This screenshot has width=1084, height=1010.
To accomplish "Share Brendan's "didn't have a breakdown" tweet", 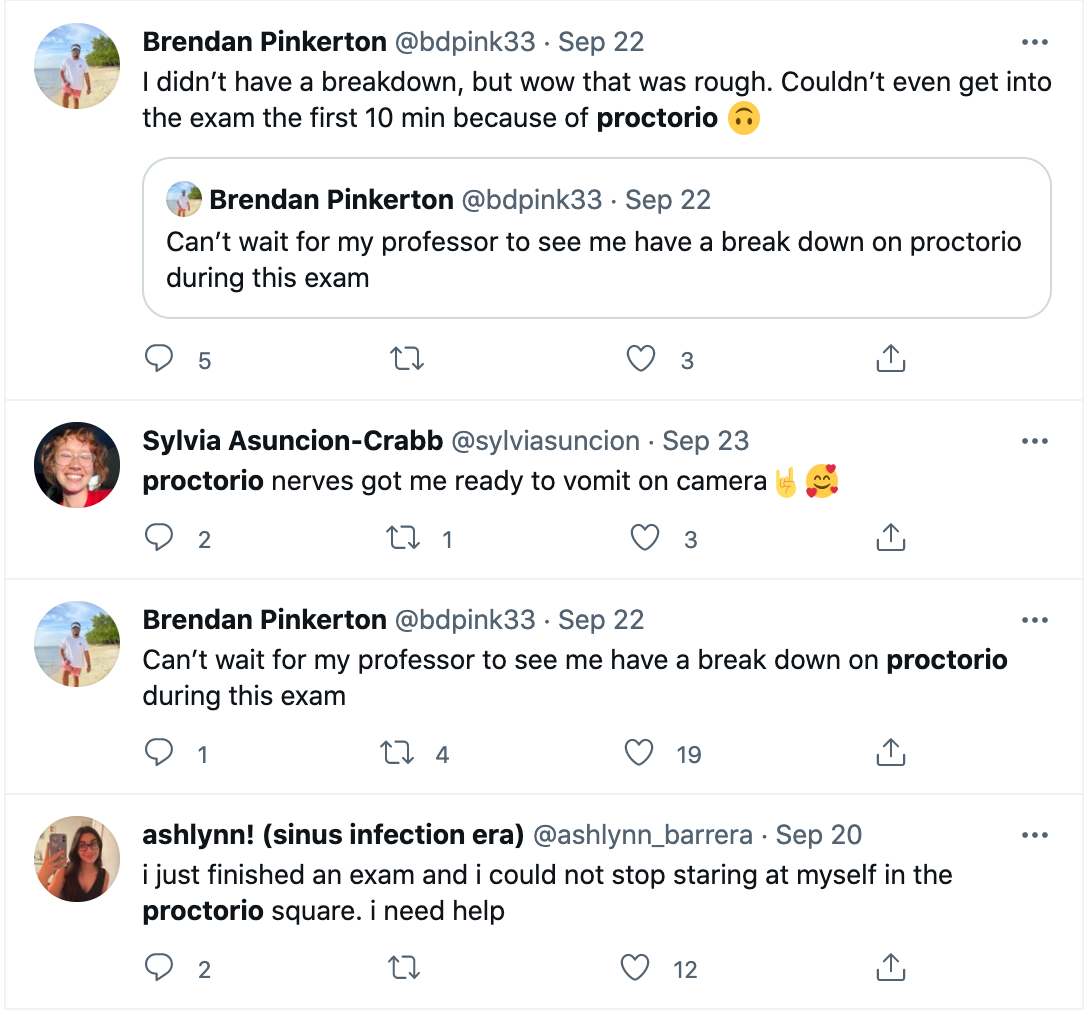I will click(x=890, y=359).
